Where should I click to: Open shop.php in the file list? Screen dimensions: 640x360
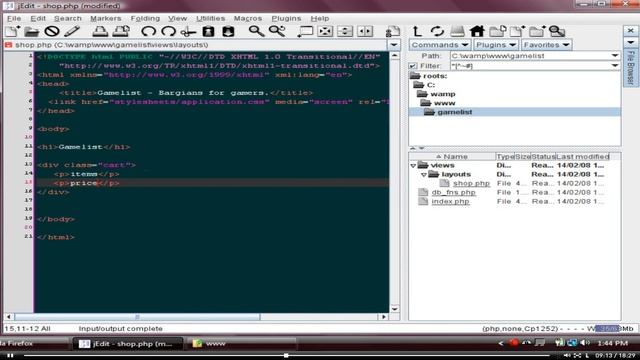(x=471, y=184)
